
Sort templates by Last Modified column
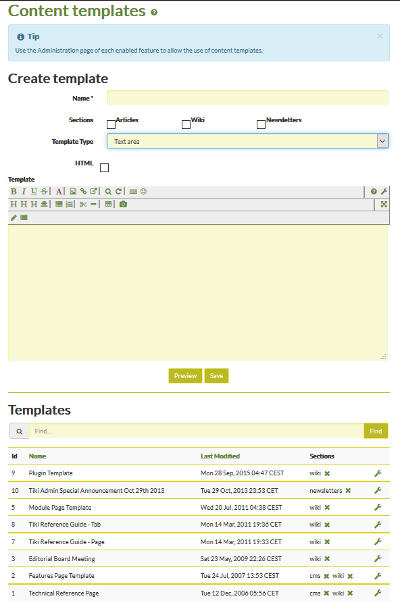coord(220,456)
